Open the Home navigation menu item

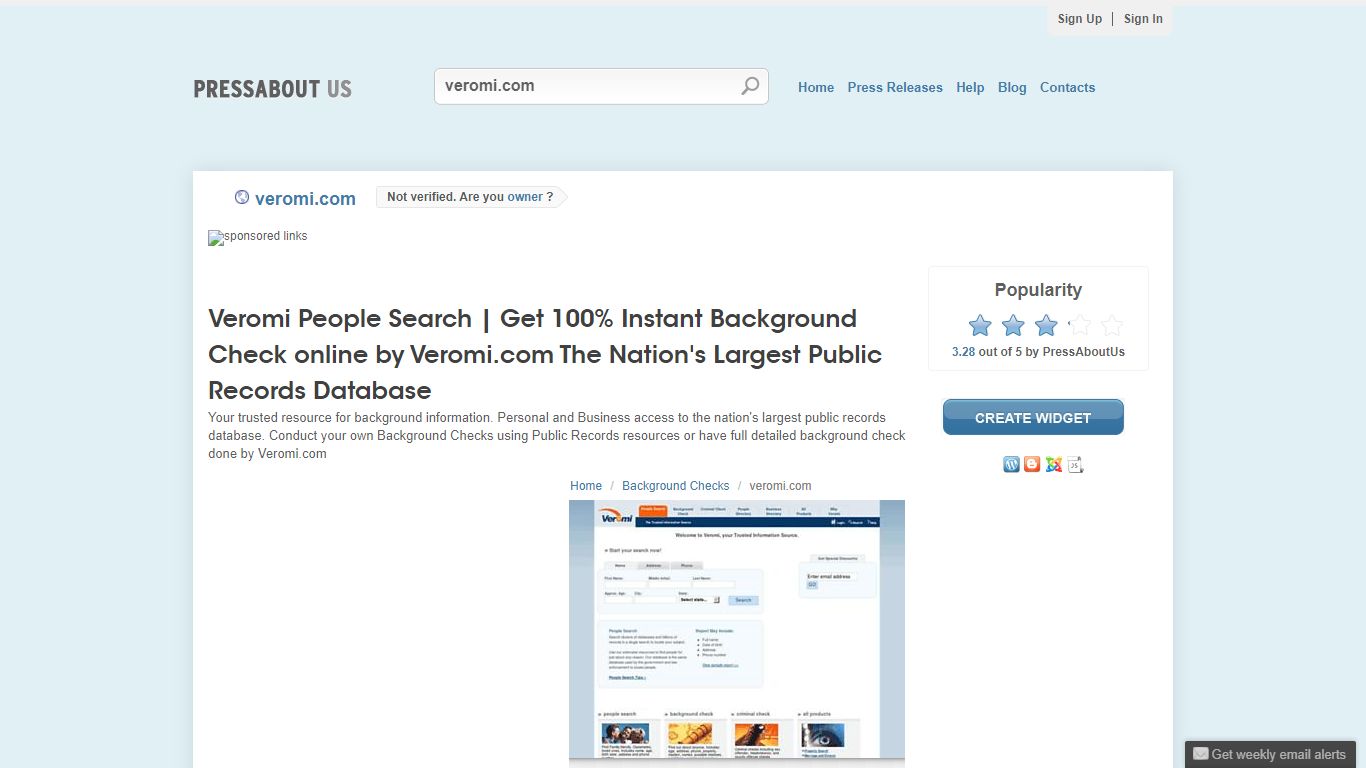[816, 87]
